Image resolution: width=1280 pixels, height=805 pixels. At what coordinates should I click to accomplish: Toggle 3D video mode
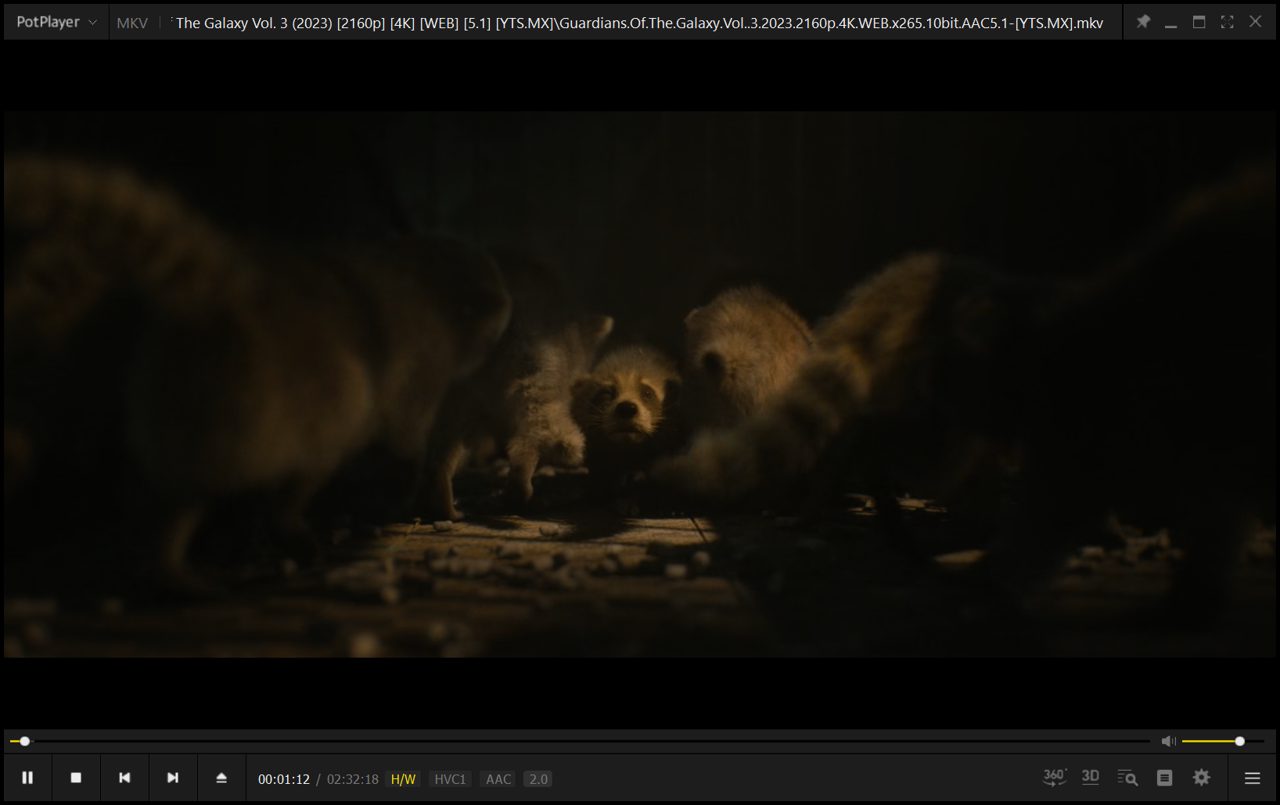coord(1091,777)
